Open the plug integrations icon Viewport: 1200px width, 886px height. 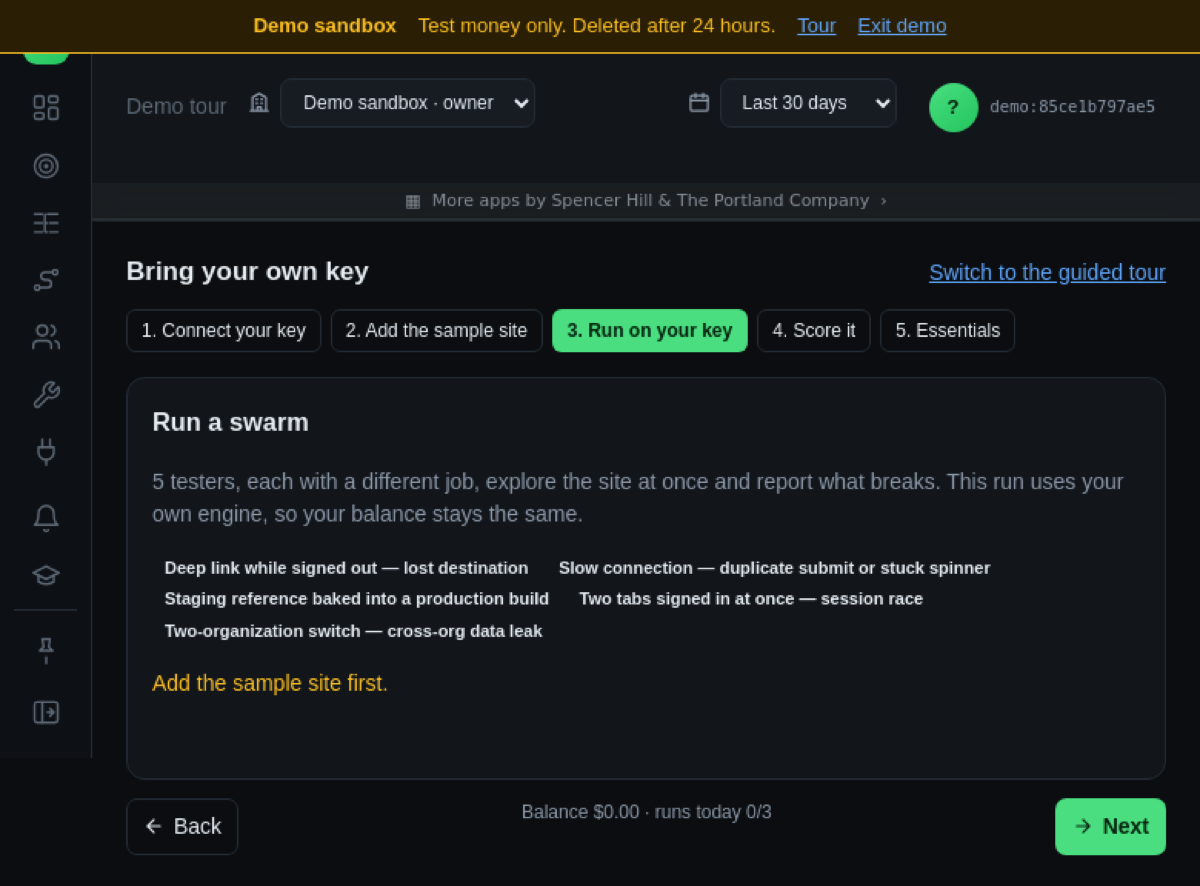pyautogui.click(x=46, y=452)
